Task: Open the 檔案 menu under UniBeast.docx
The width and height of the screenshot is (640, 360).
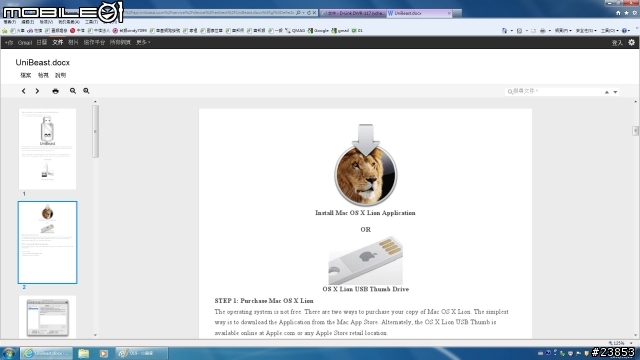Action: pos(26,75)
